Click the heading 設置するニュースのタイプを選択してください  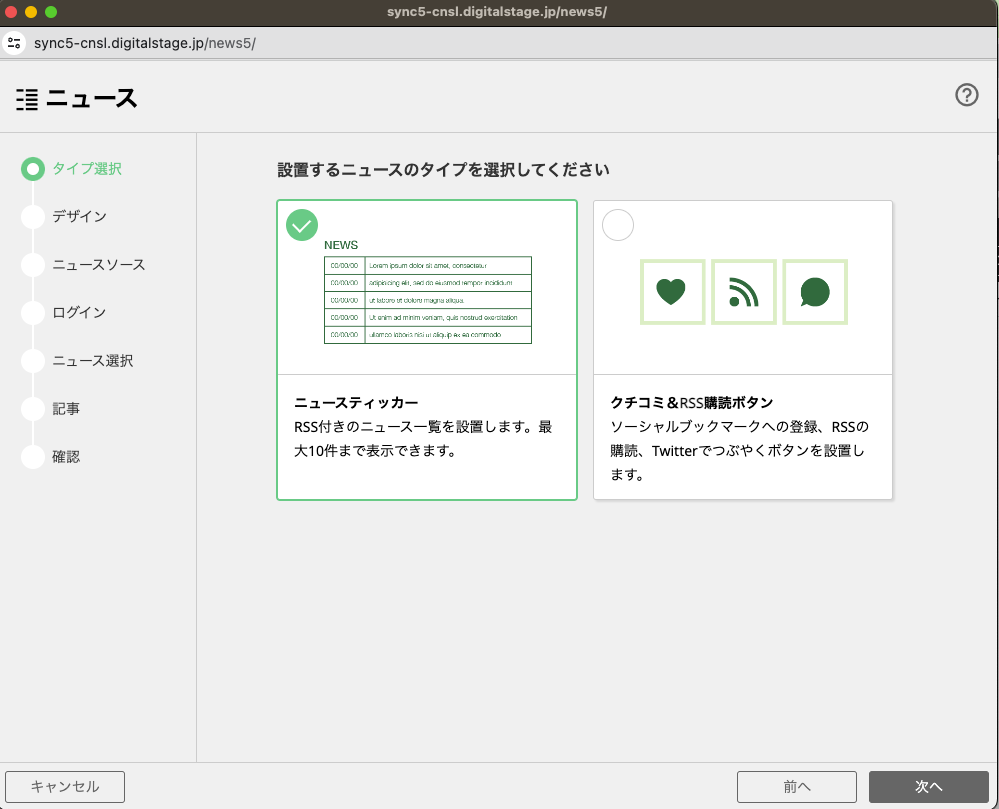(443, 170)
